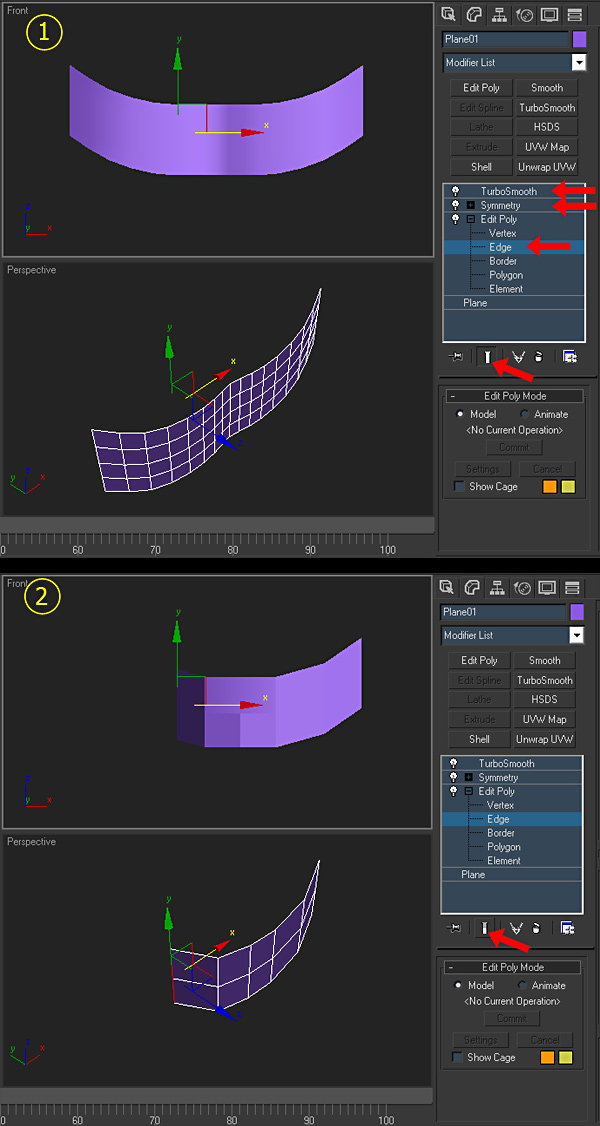Toggle Edit Poly lightbulb in upper screenshot
The image size is (600, 1126).
coord(455,219)
